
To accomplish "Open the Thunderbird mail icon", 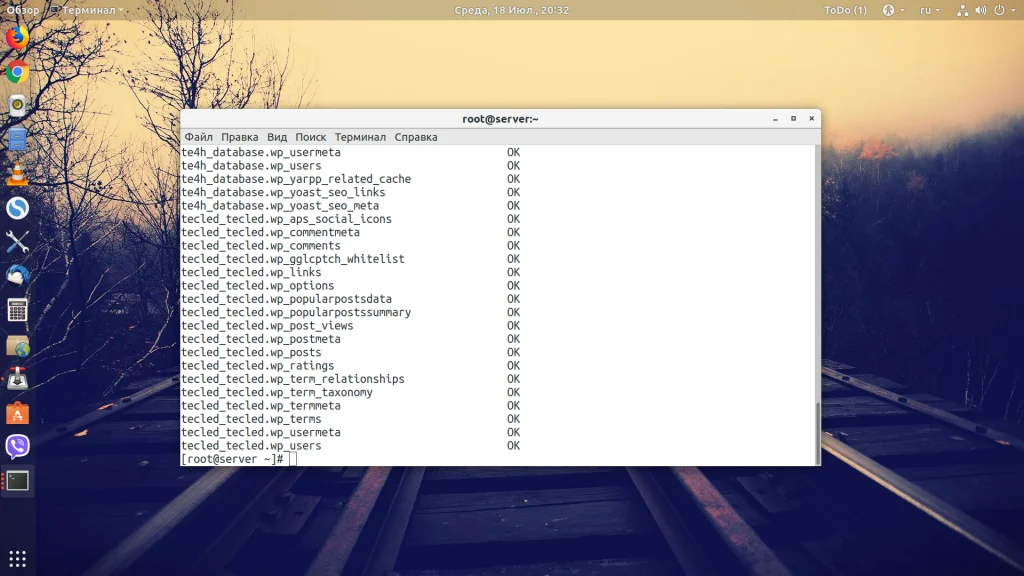I will pos(18,276).
